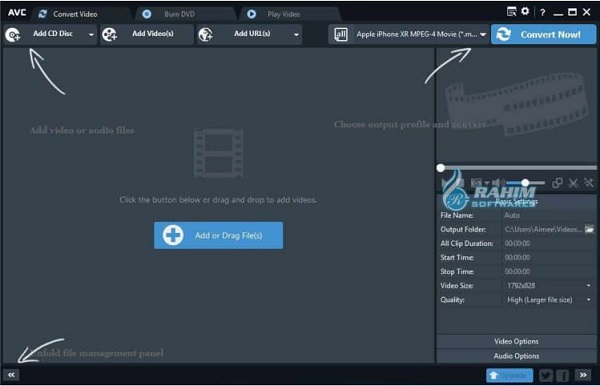The width and height of the screenshot is (600, 386).
Task: Click the Add or Drag File(s) button
Action: (x=218, y=235)
